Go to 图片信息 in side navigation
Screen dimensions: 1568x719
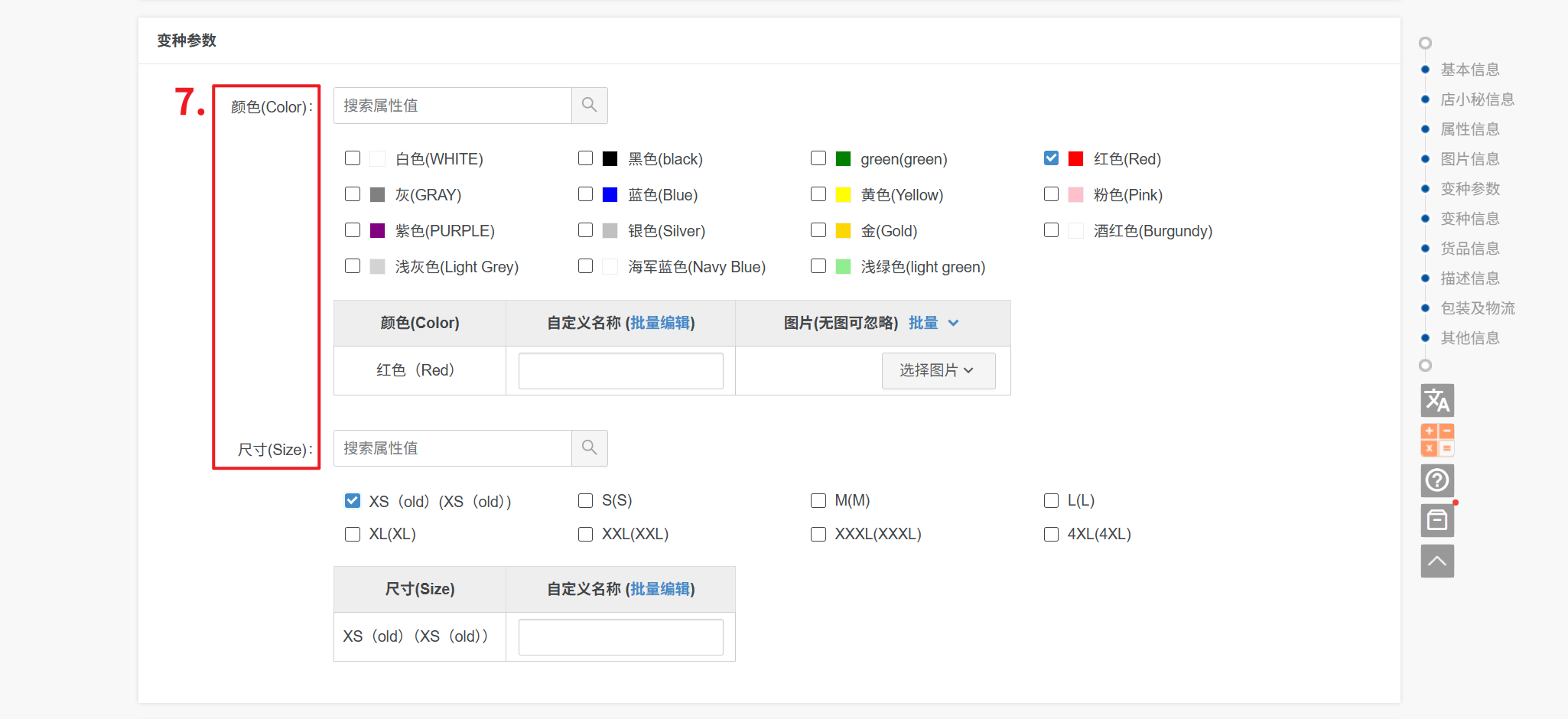point(1469,159)
